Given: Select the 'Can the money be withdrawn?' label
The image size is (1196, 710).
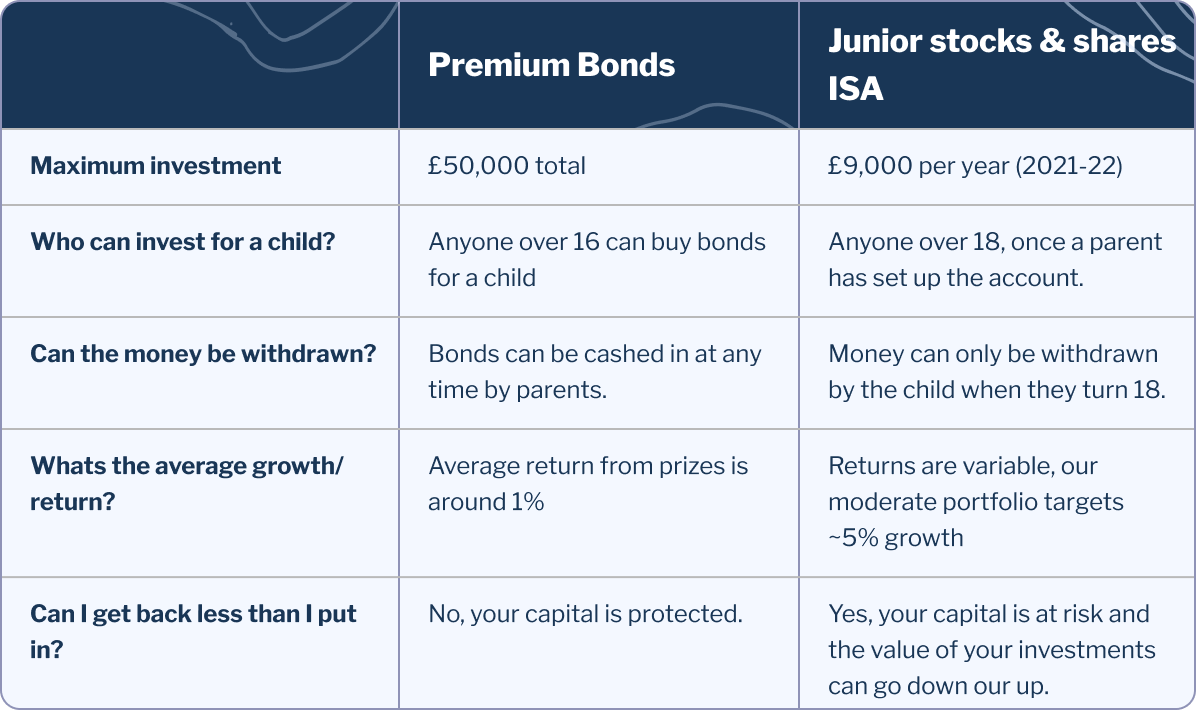Looking at the screenshot, I should (x=204, y=354).
